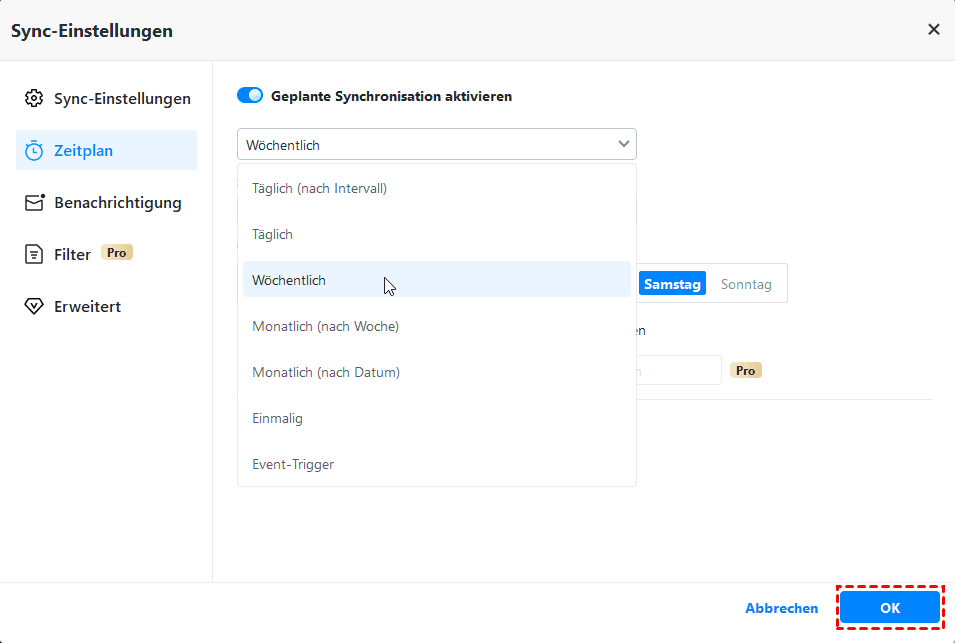Viewport: 955px width, 643px height.
Task: Click the Erweitert diamond icon
Action: 34,307
